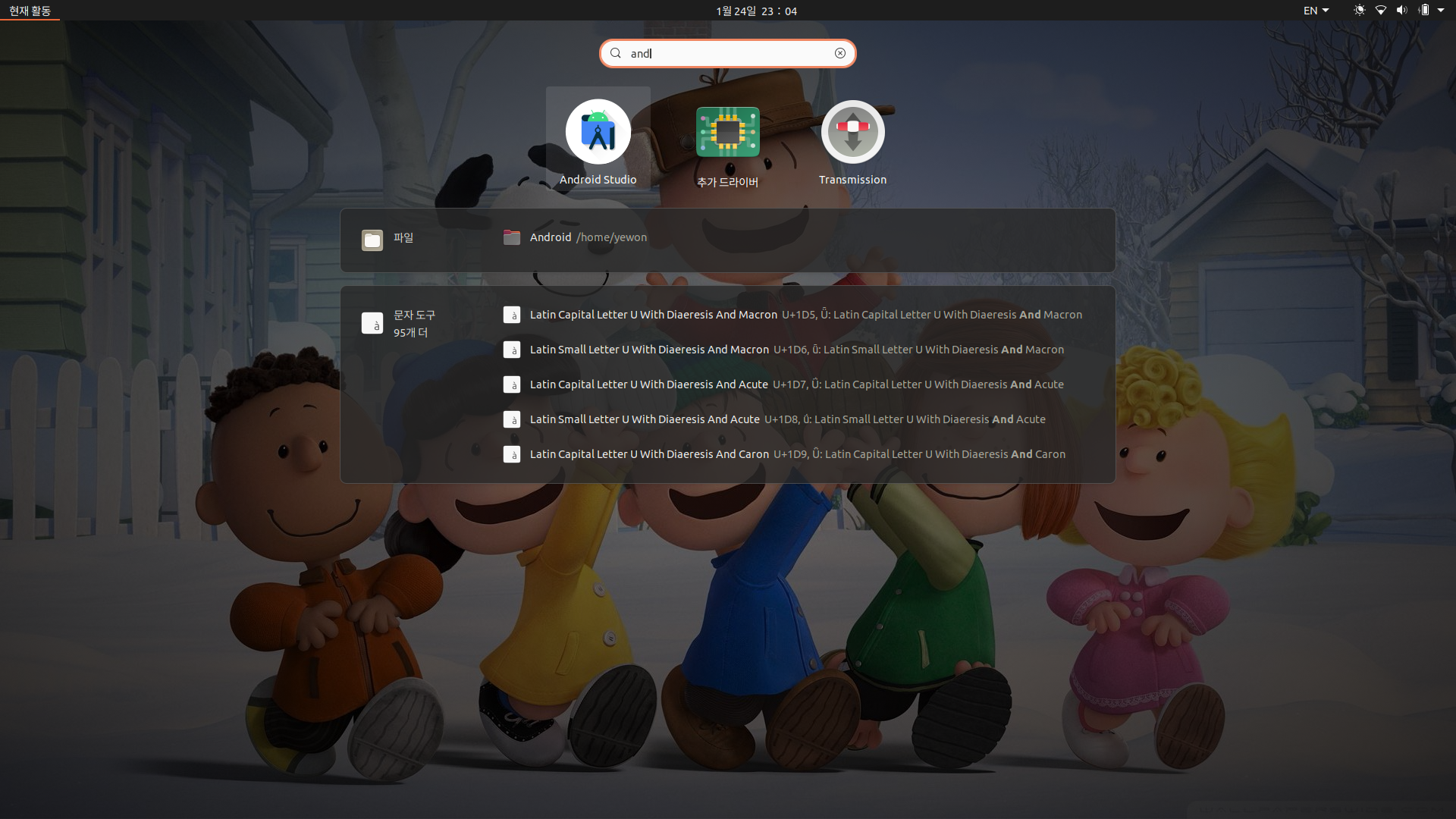Viewport: 1456px width, 819px height.
Task: Click the 문자 도구 provider icon
Action: pos(372,324)
